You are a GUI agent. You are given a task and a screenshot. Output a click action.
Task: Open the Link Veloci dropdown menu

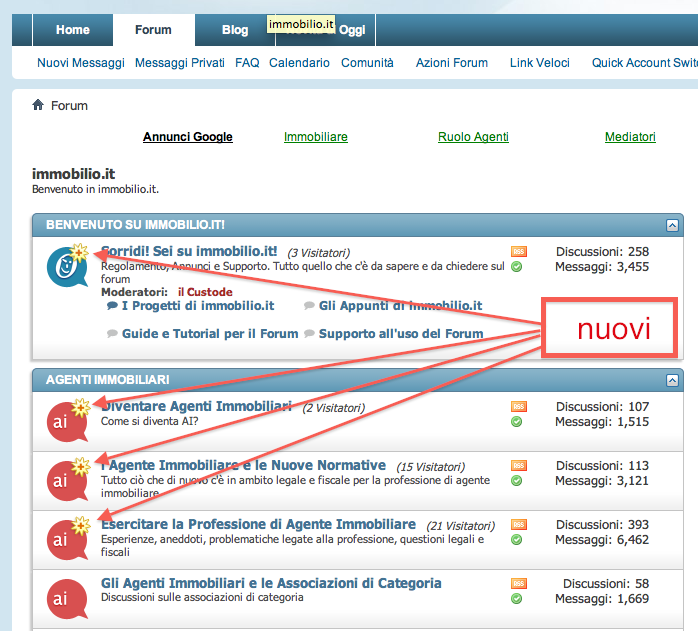539,62
